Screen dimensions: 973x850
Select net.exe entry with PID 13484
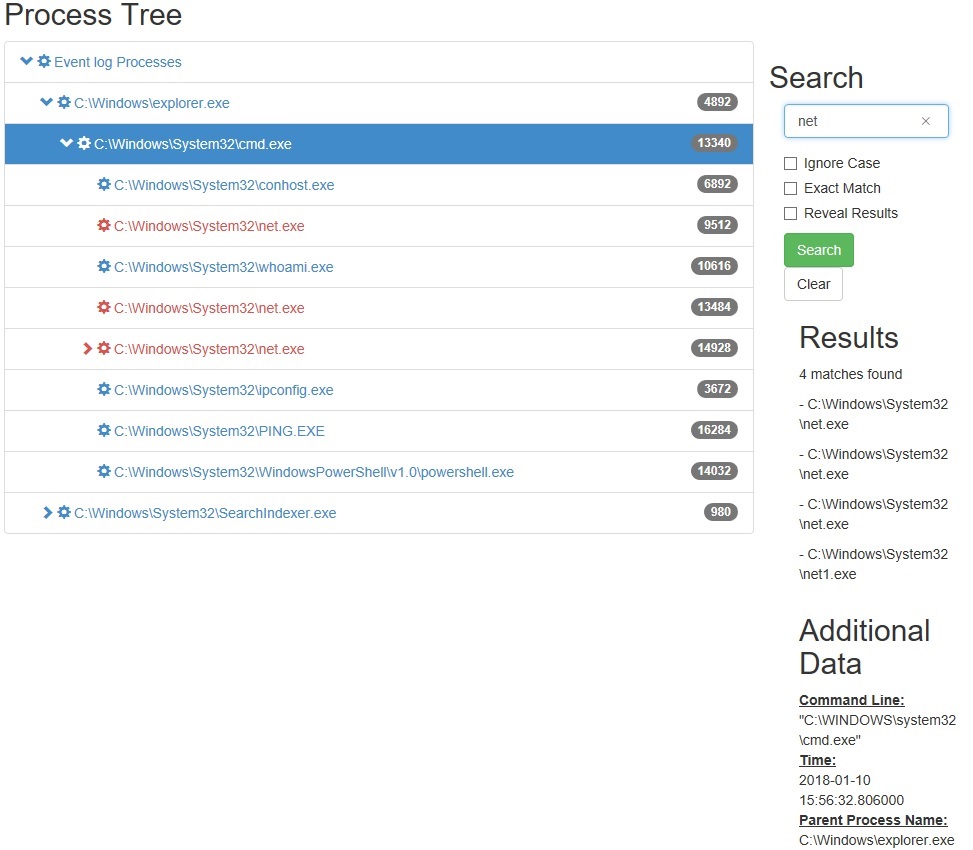209,308
